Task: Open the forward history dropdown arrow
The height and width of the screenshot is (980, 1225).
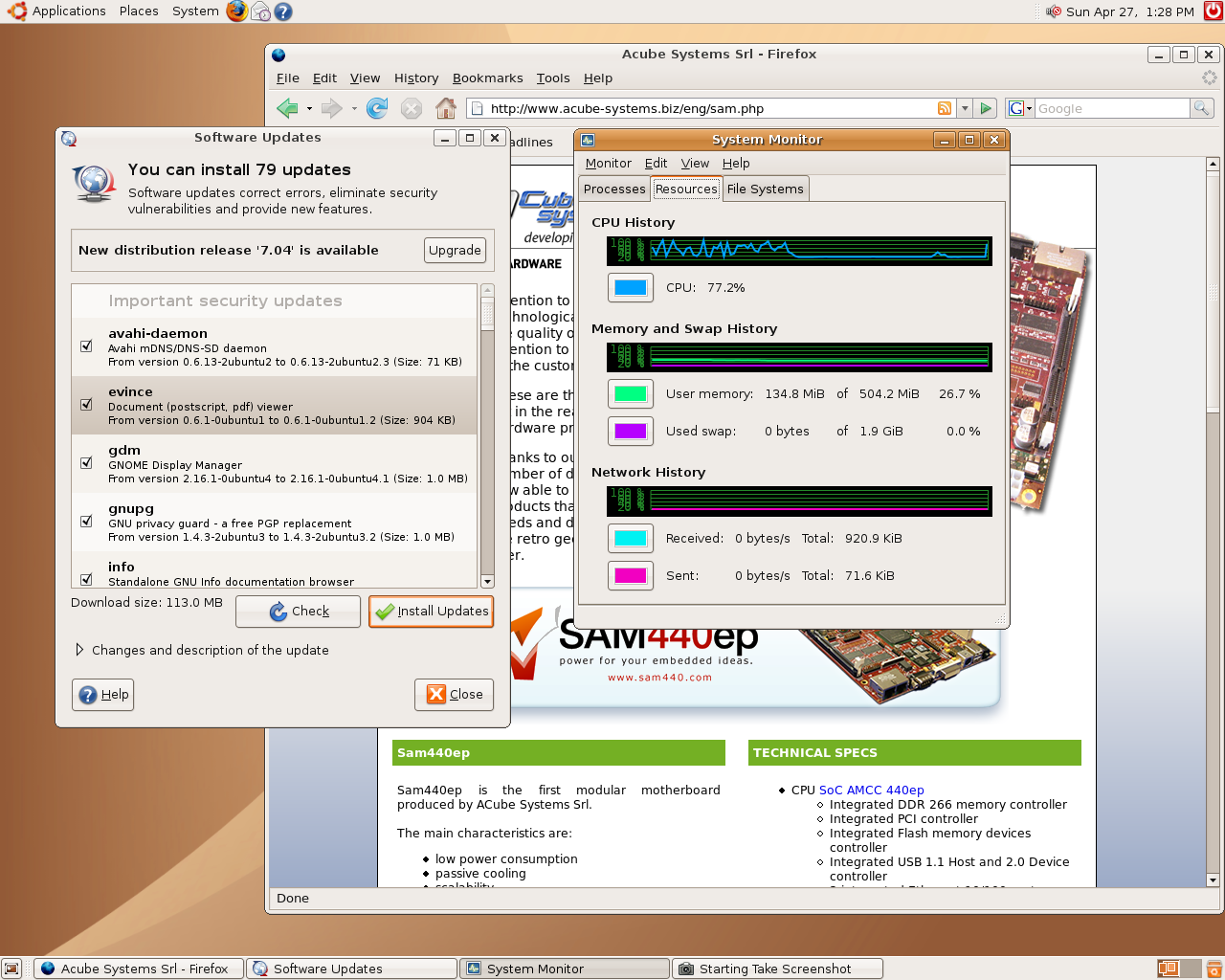Action: pos(354,108)
